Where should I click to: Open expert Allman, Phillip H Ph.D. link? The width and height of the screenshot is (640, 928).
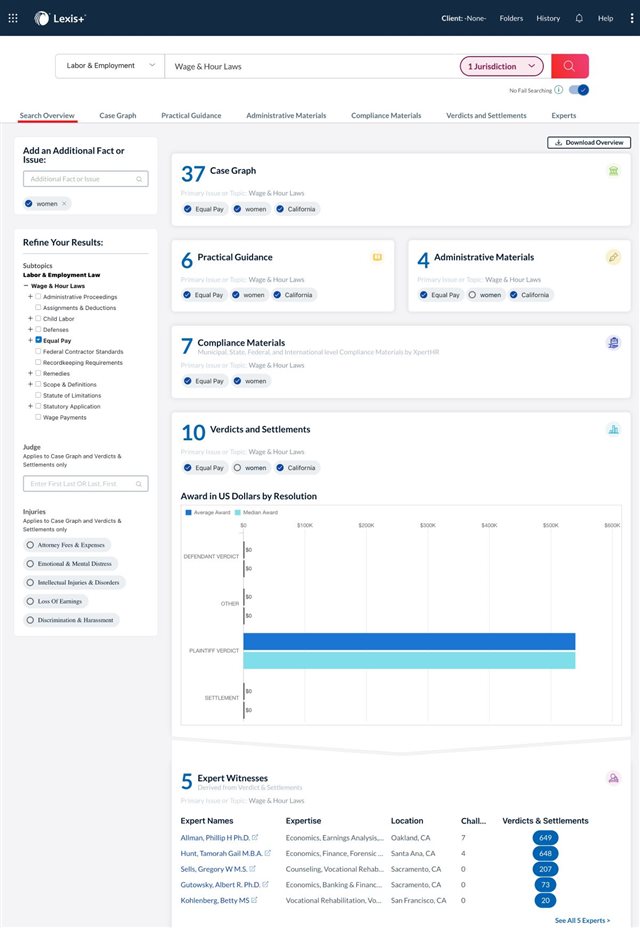click(x=215, y=837)
